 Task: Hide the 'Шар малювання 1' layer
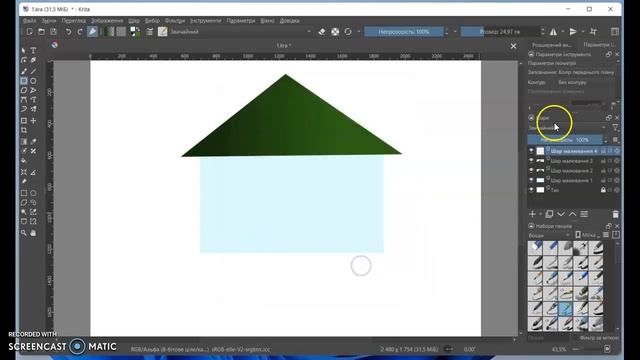531,180
